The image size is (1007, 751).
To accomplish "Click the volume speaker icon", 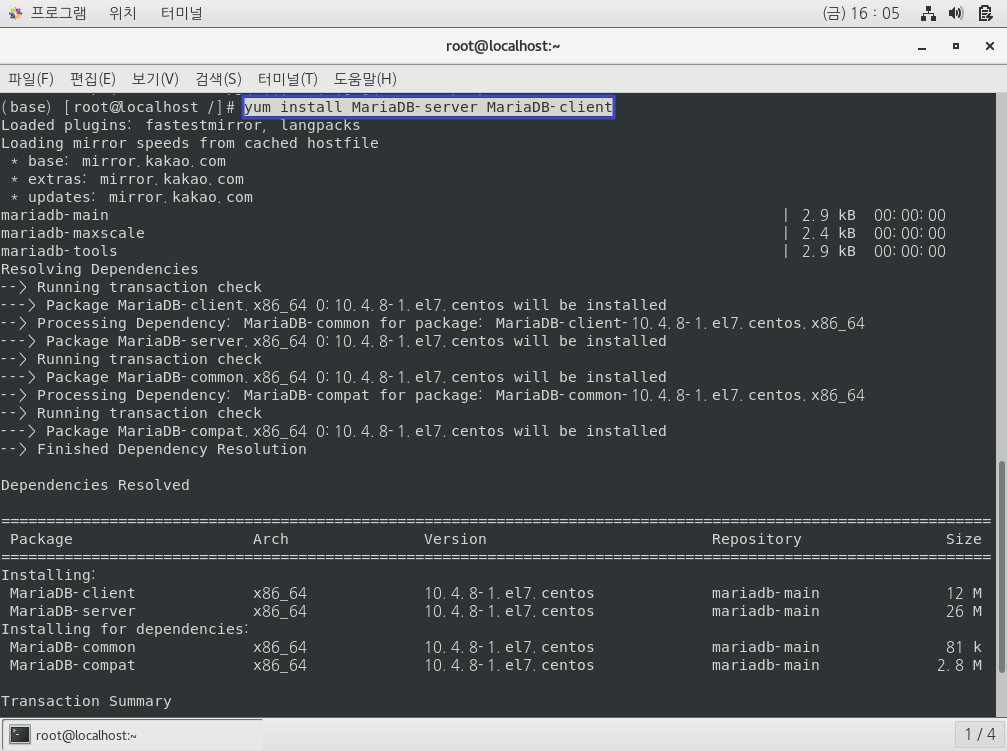I will point(956,13).
